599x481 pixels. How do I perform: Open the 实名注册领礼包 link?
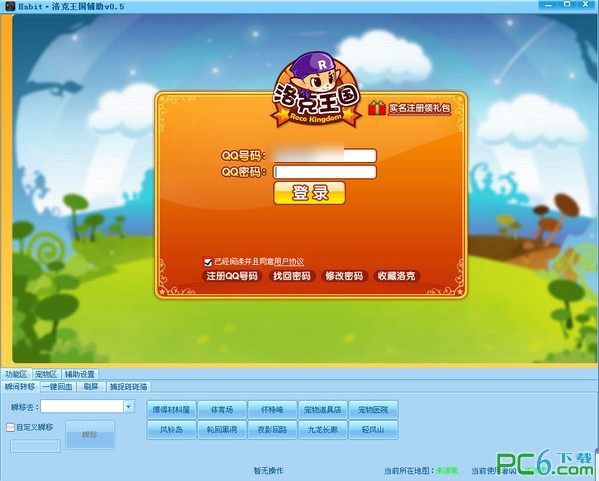tap(419, 109)
